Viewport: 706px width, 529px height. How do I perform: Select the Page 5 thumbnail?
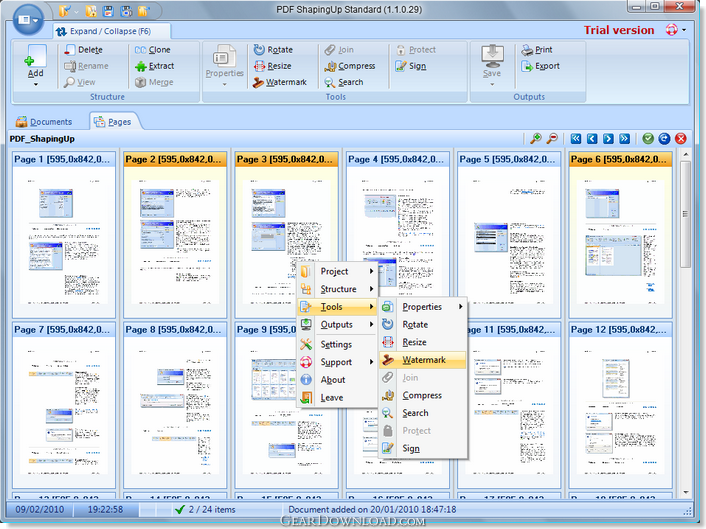[509, 235]
